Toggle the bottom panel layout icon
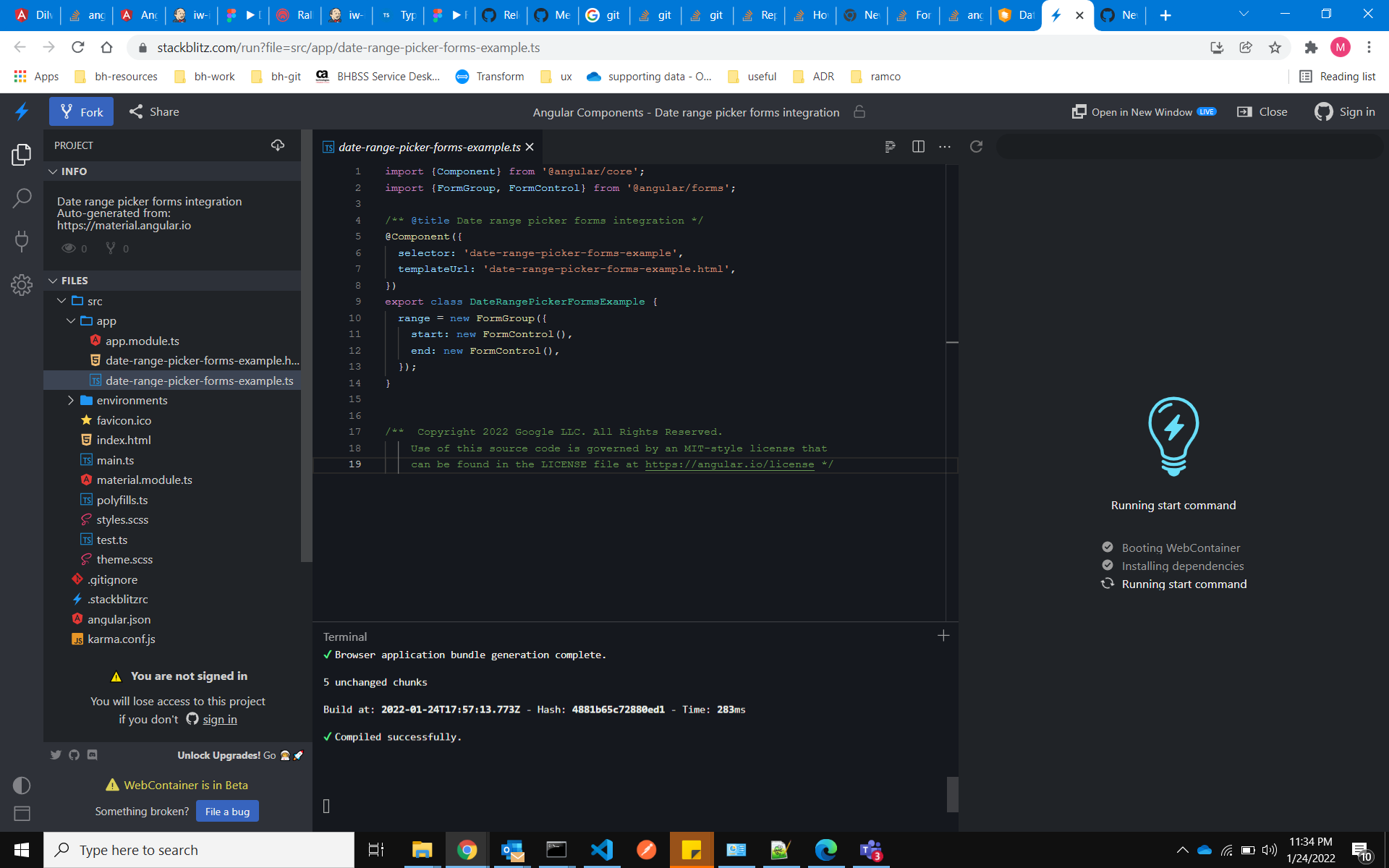Viewport: 1389px width, 868px height. tap(22, 814)
